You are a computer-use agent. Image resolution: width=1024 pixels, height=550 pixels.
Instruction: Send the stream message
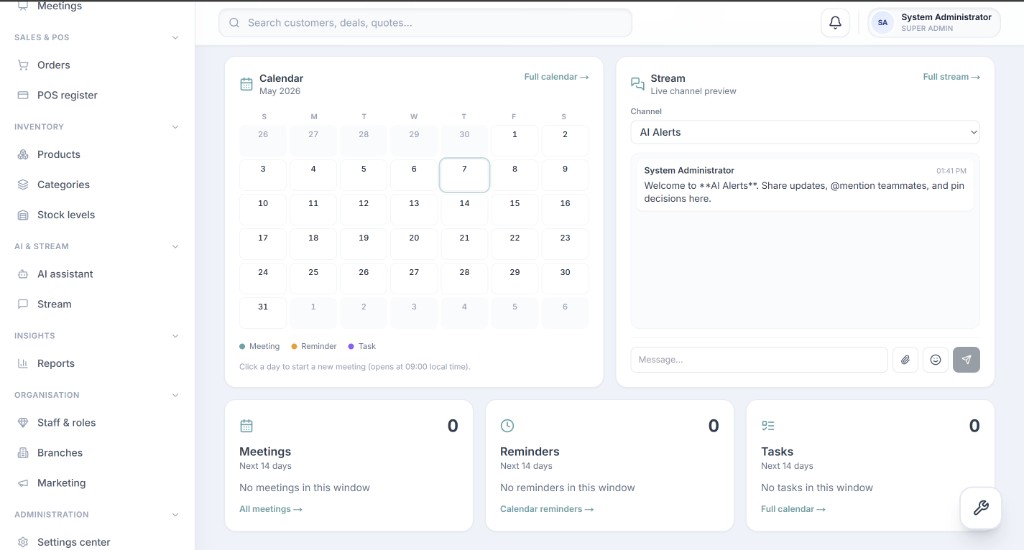click(x=966, y=360)
